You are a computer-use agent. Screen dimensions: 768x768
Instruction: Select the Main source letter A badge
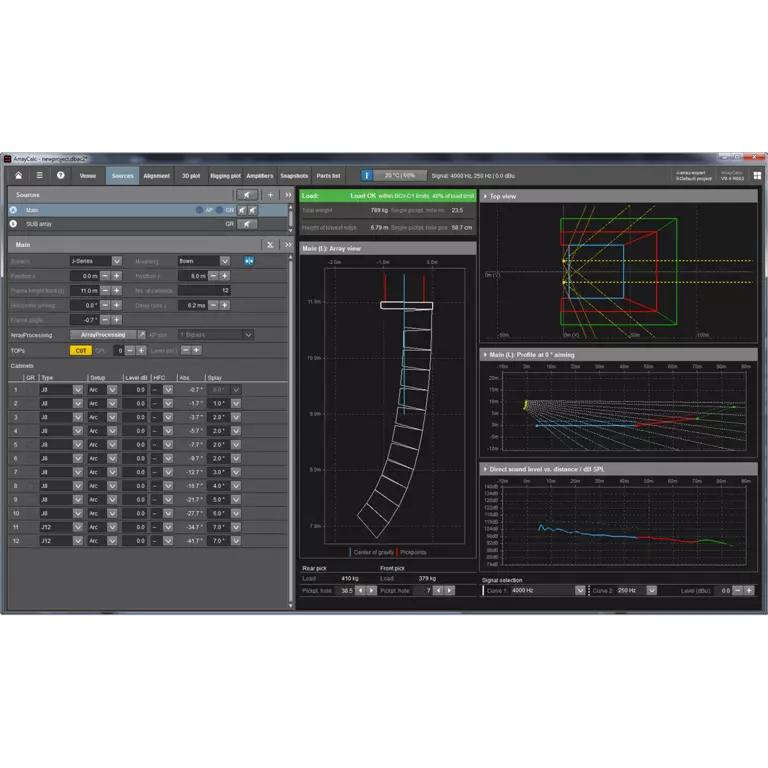tap(13, 210)
